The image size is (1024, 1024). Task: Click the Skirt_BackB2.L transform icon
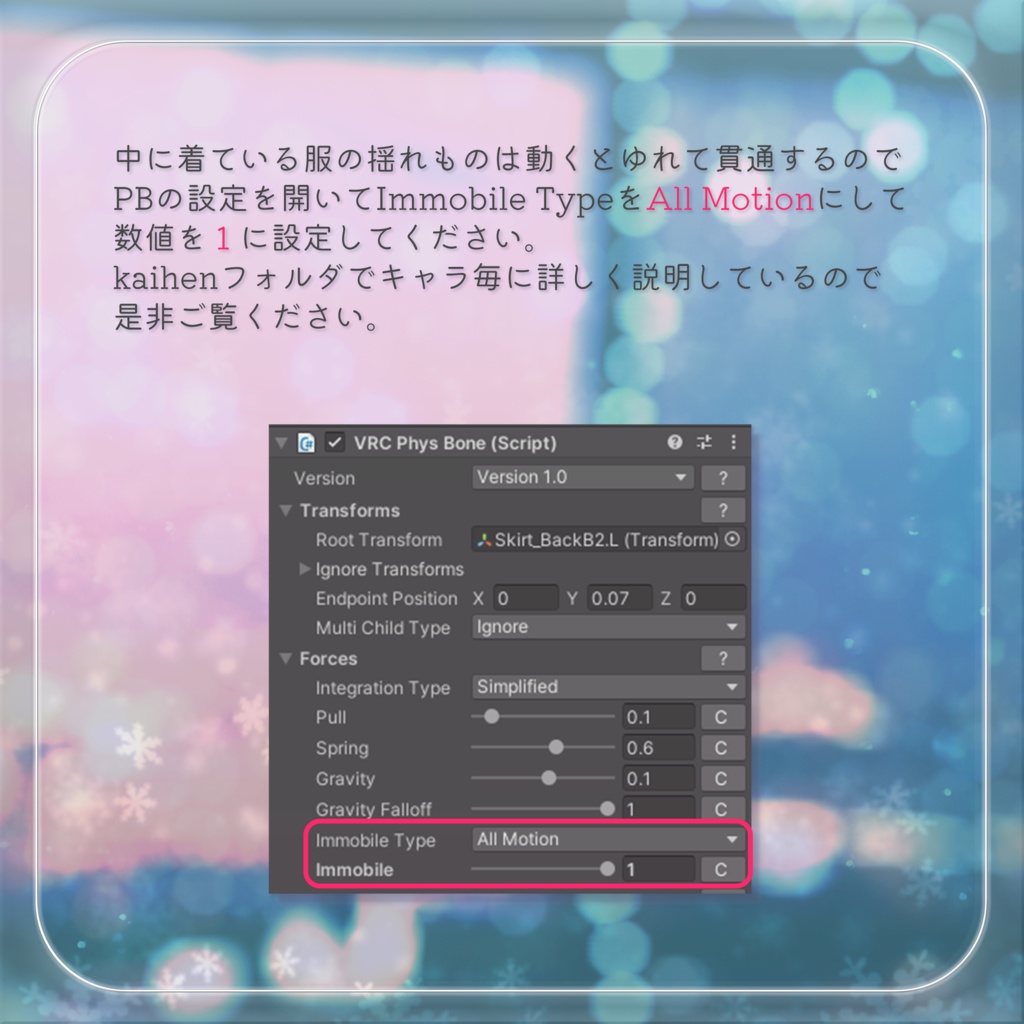click(482, 540)
